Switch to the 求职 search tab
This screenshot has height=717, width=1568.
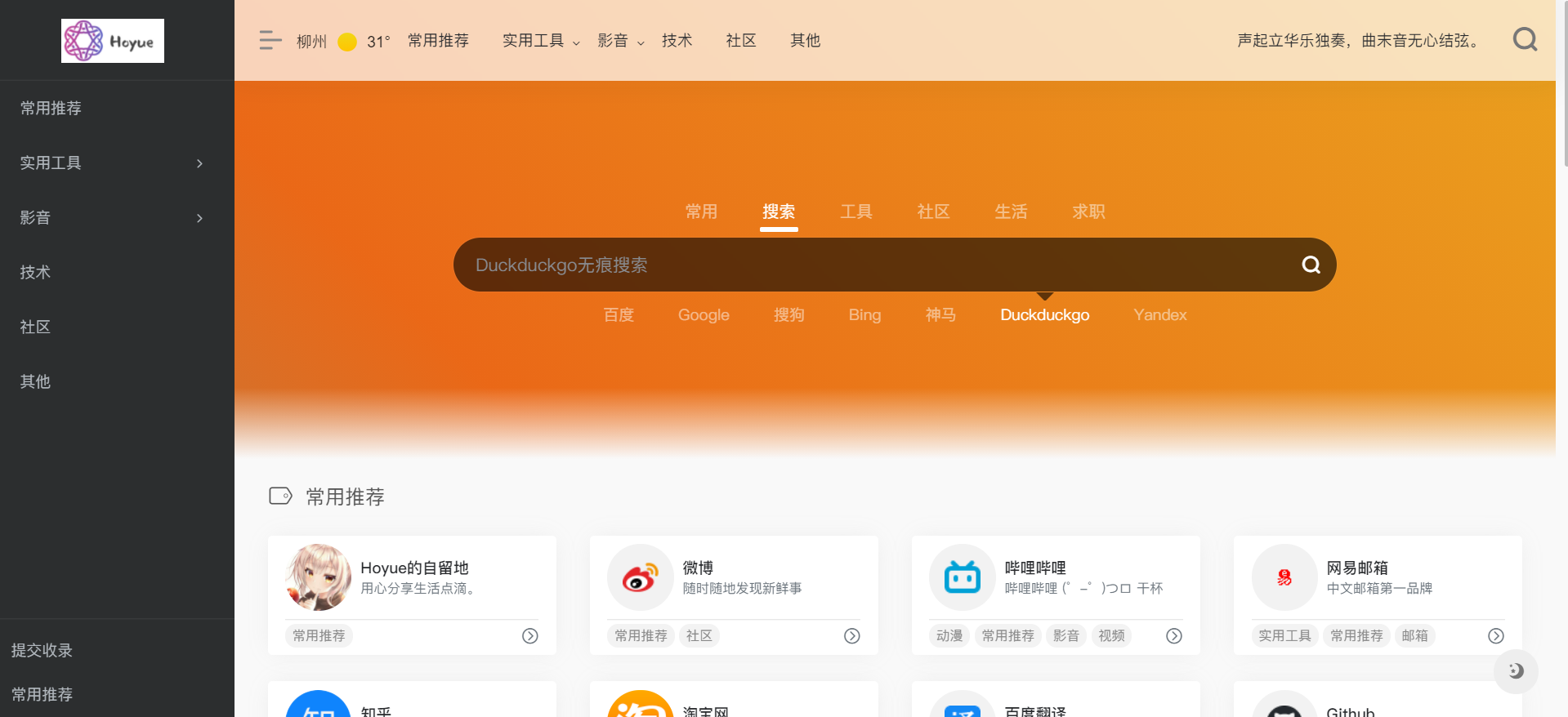tap(1088, 212)
